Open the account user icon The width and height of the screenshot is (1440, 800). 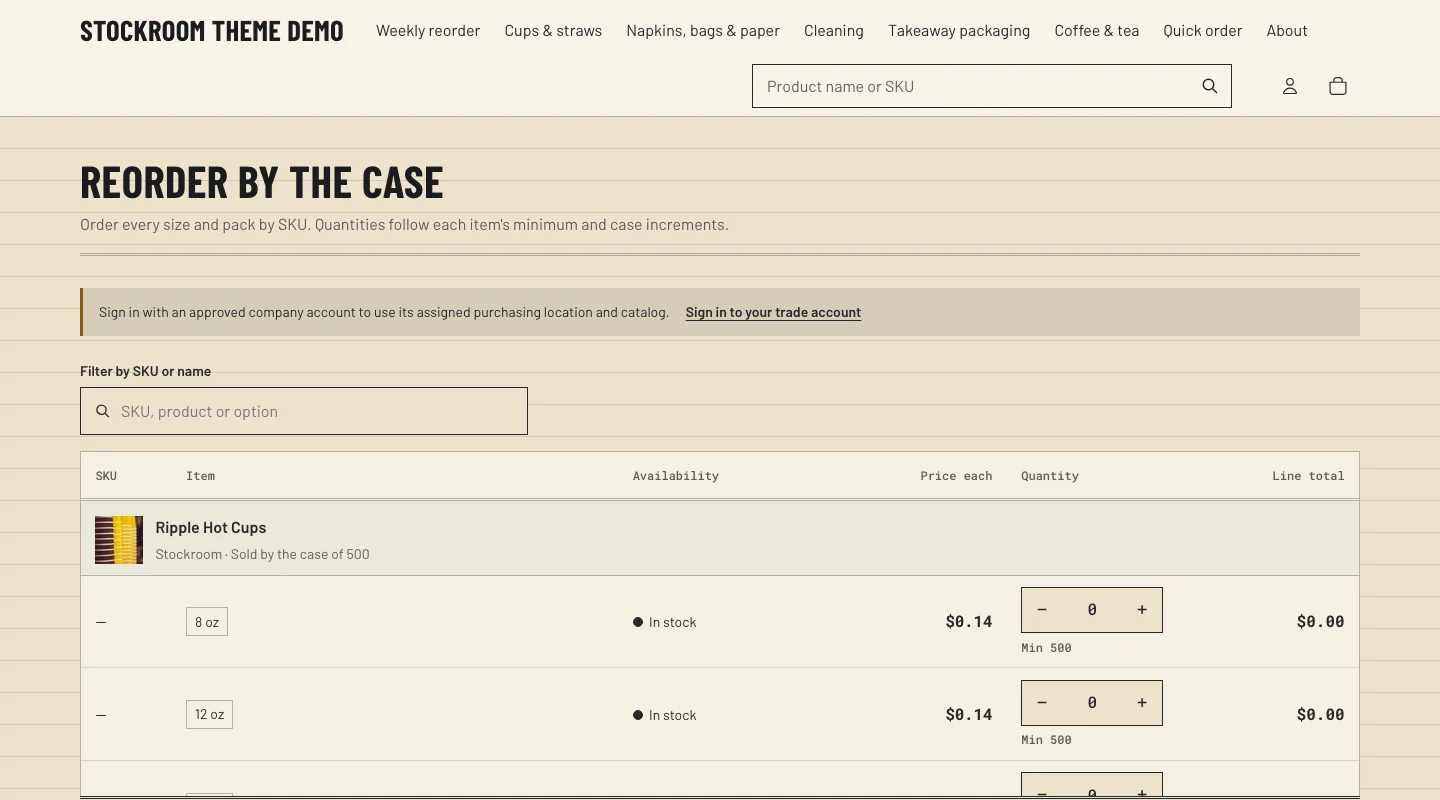point(1290,86)
